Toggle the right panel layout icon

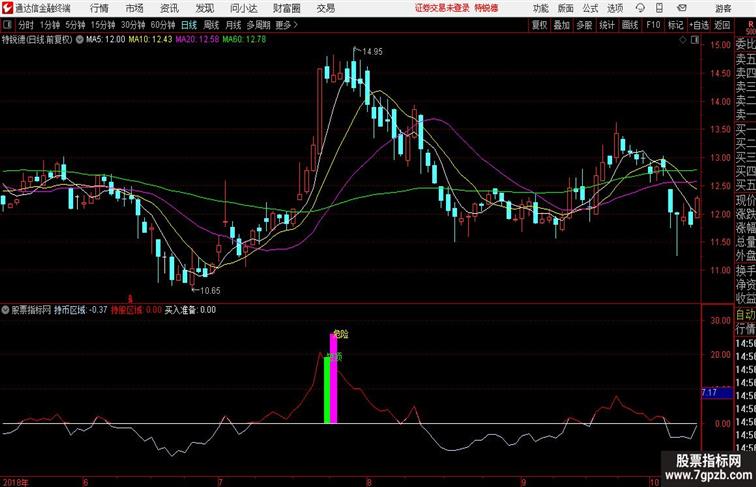point(694,41)
